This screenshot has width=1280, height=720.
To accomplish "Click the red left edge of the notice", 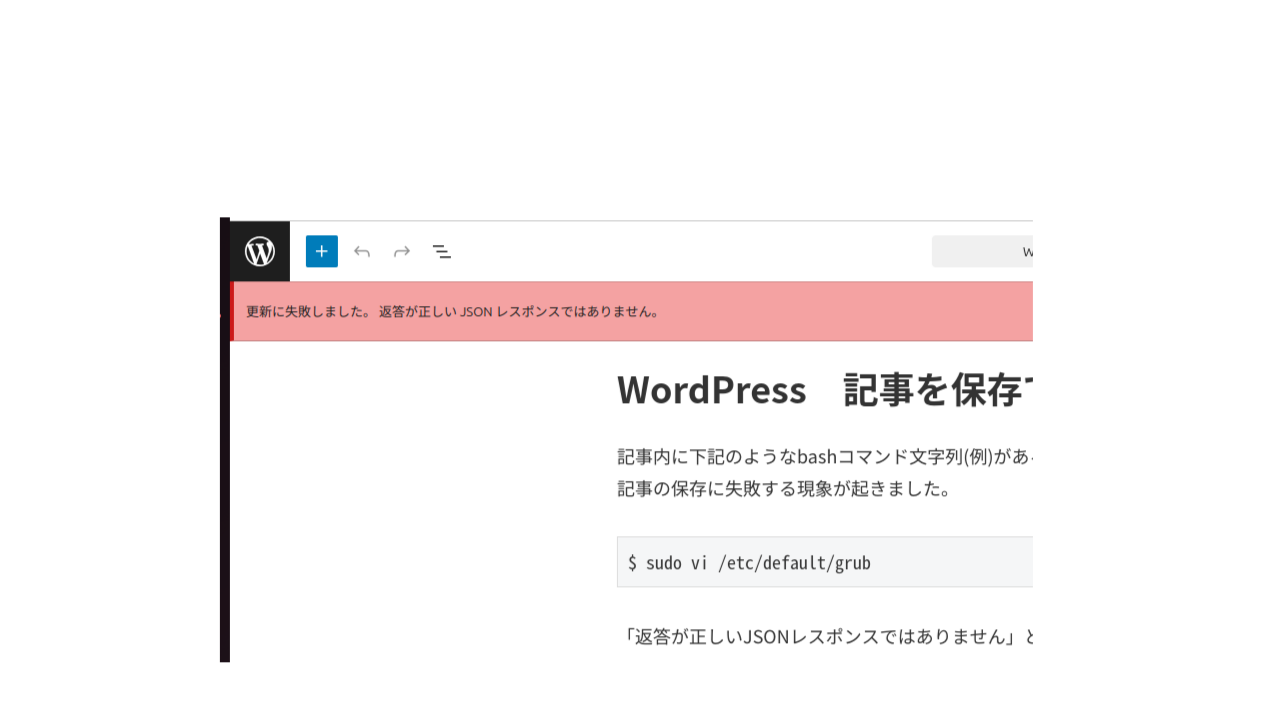I will (232, 311).
